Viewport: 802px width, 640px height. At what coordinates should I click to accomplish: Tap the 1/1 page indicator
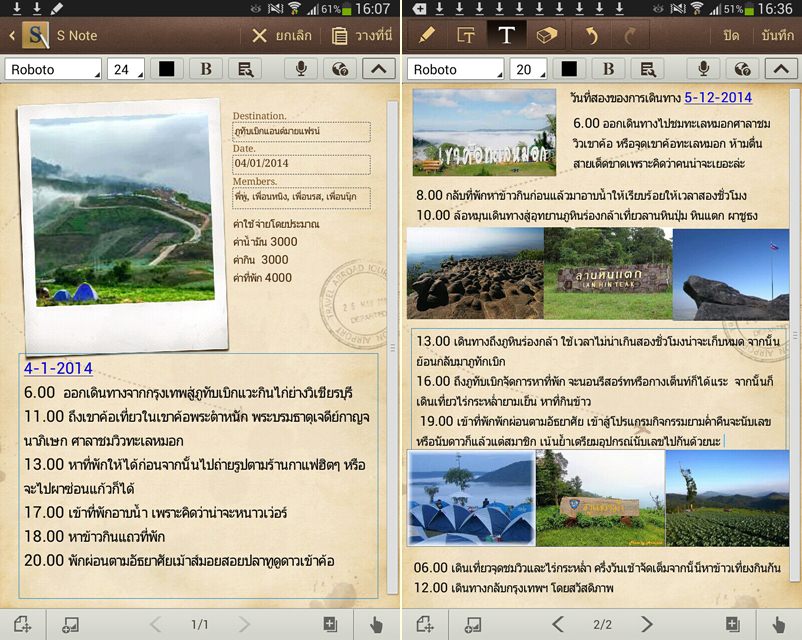click(x=200, y=625)
